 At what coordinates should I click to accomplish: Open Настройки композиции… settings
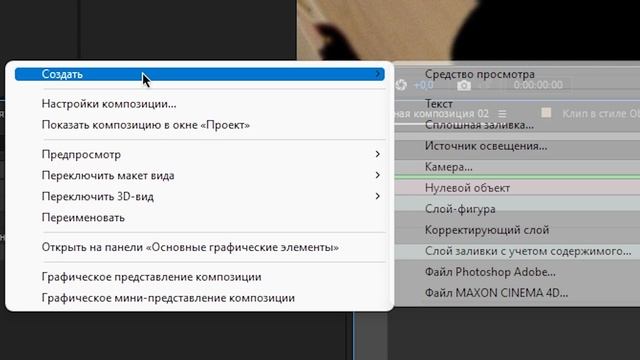tap(109, 104)
